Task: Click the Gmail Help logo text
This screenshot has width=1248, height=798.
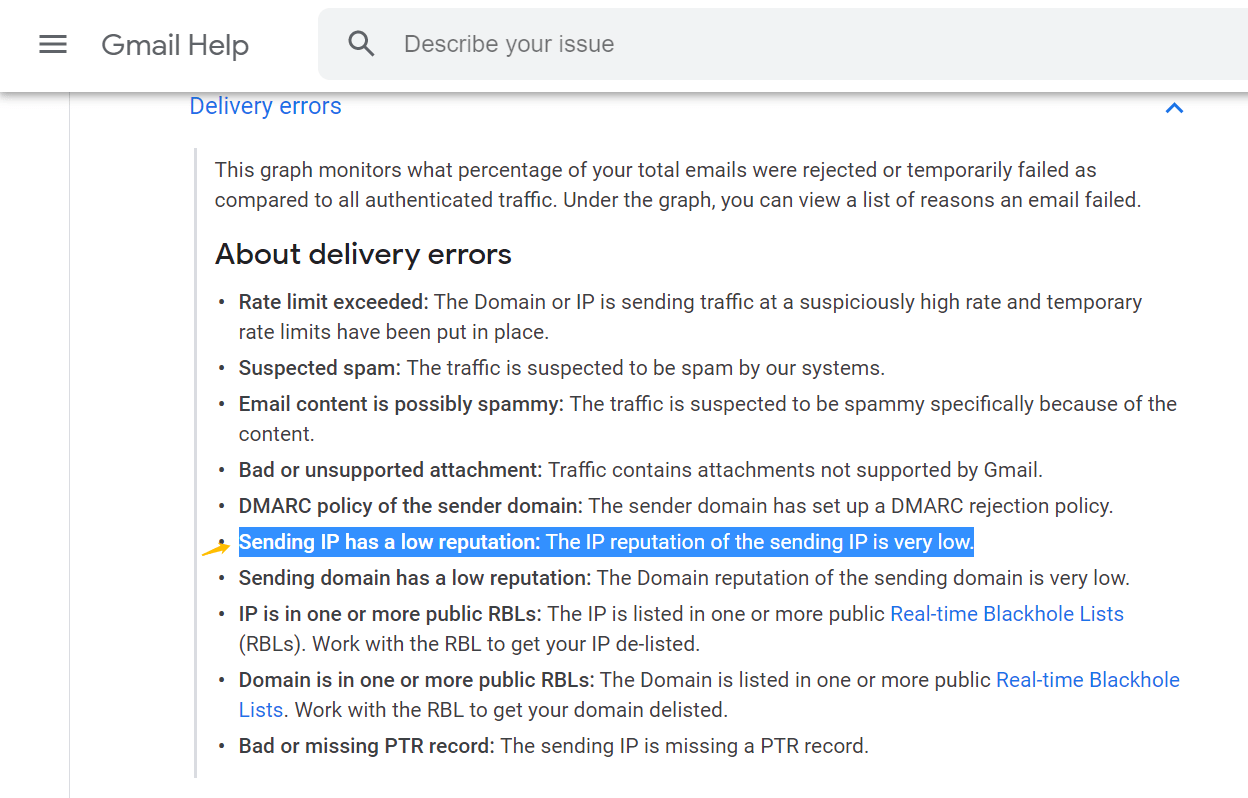Action: pos(175,45)
